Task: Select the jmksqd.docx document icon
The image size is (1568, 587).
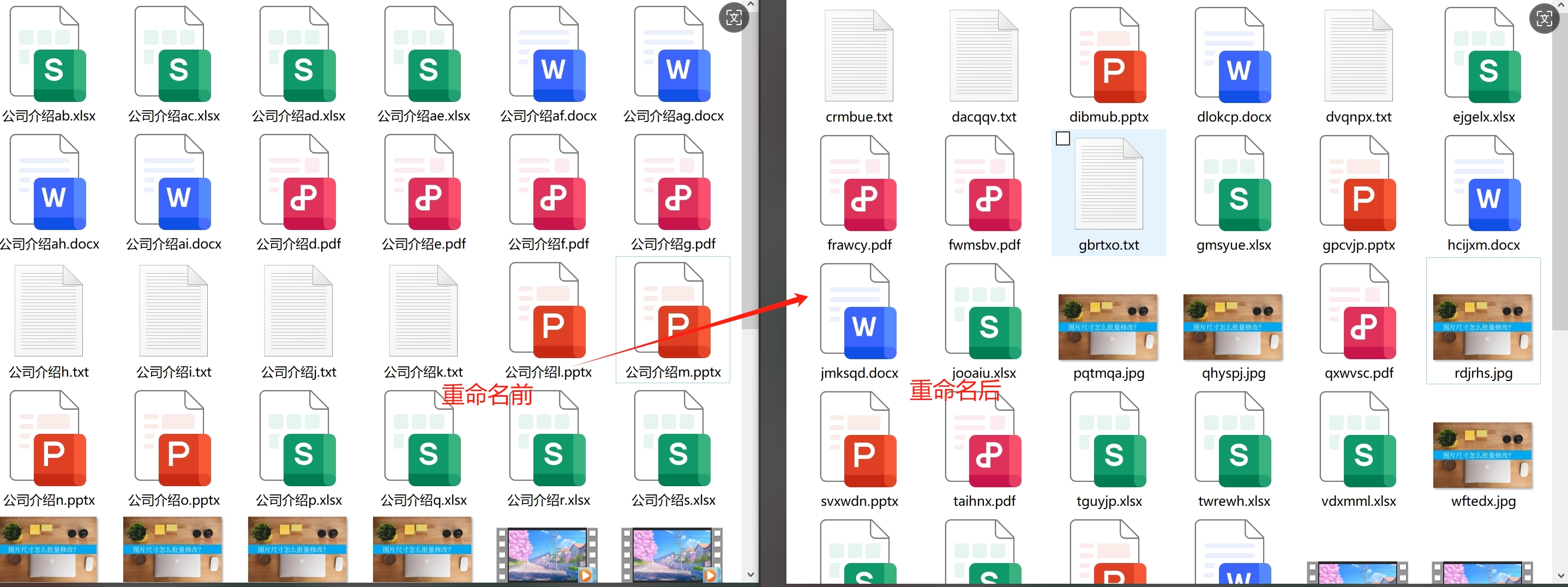Action: pyautogui.click(x=859, y=311)
